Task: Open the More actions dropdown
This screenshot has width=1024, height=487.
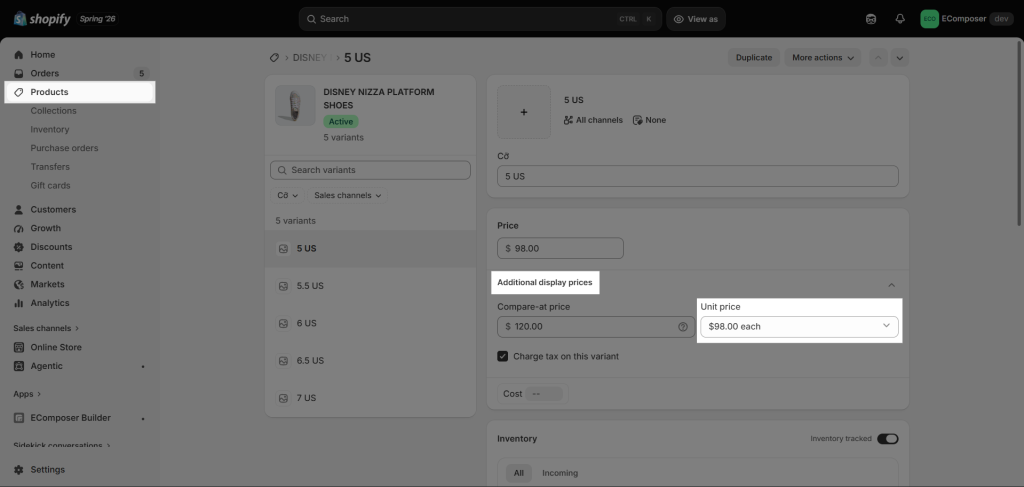Action: [x=822, y=57]
